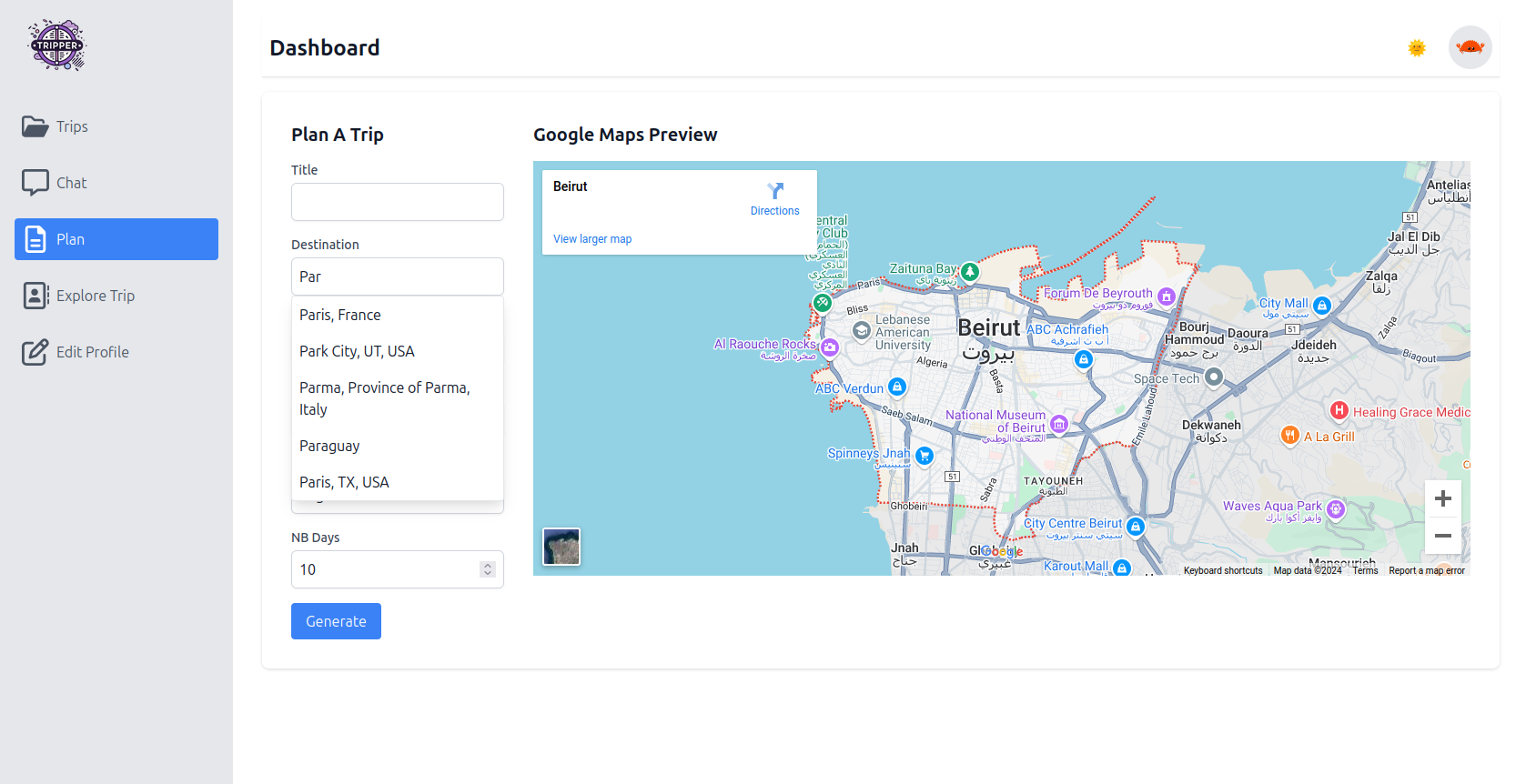Viewport: 1526px width, 784px height.
Task: Open Chat in the sidebar
Action: coord(116,183)
